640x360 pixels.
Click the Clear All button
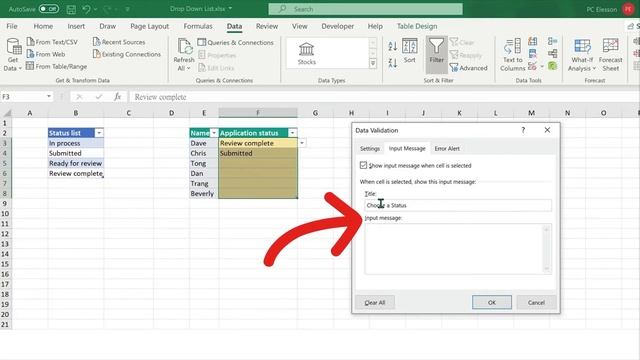point(375,302)
